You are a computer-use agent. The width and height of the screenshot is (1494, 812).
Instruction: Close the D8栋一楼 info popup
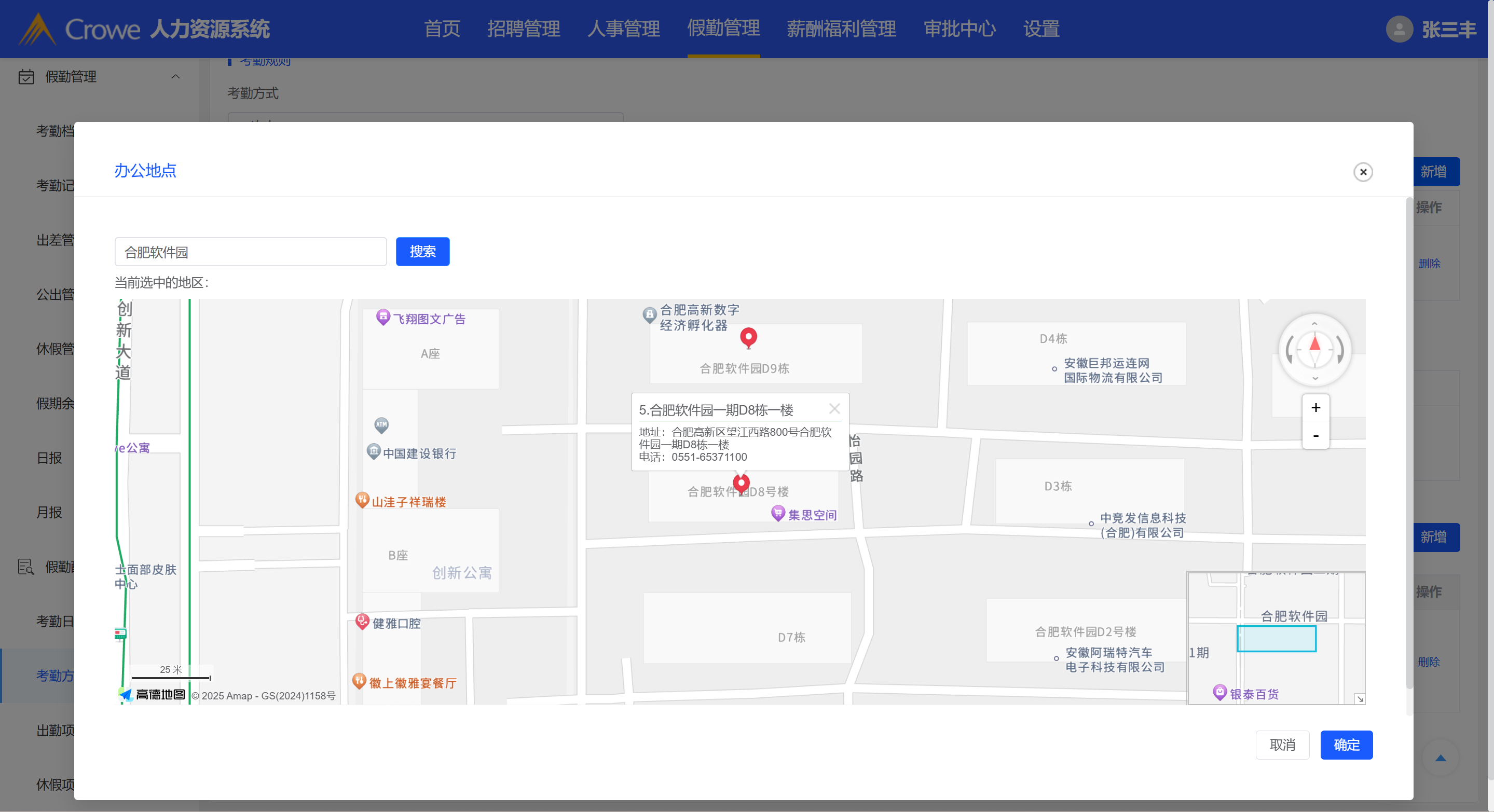tap(834, 409)
